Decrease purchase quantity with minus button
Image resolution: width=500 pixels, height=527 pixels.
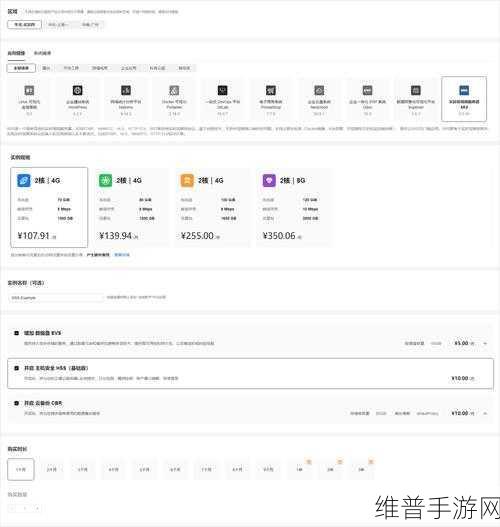click(12, 508)
